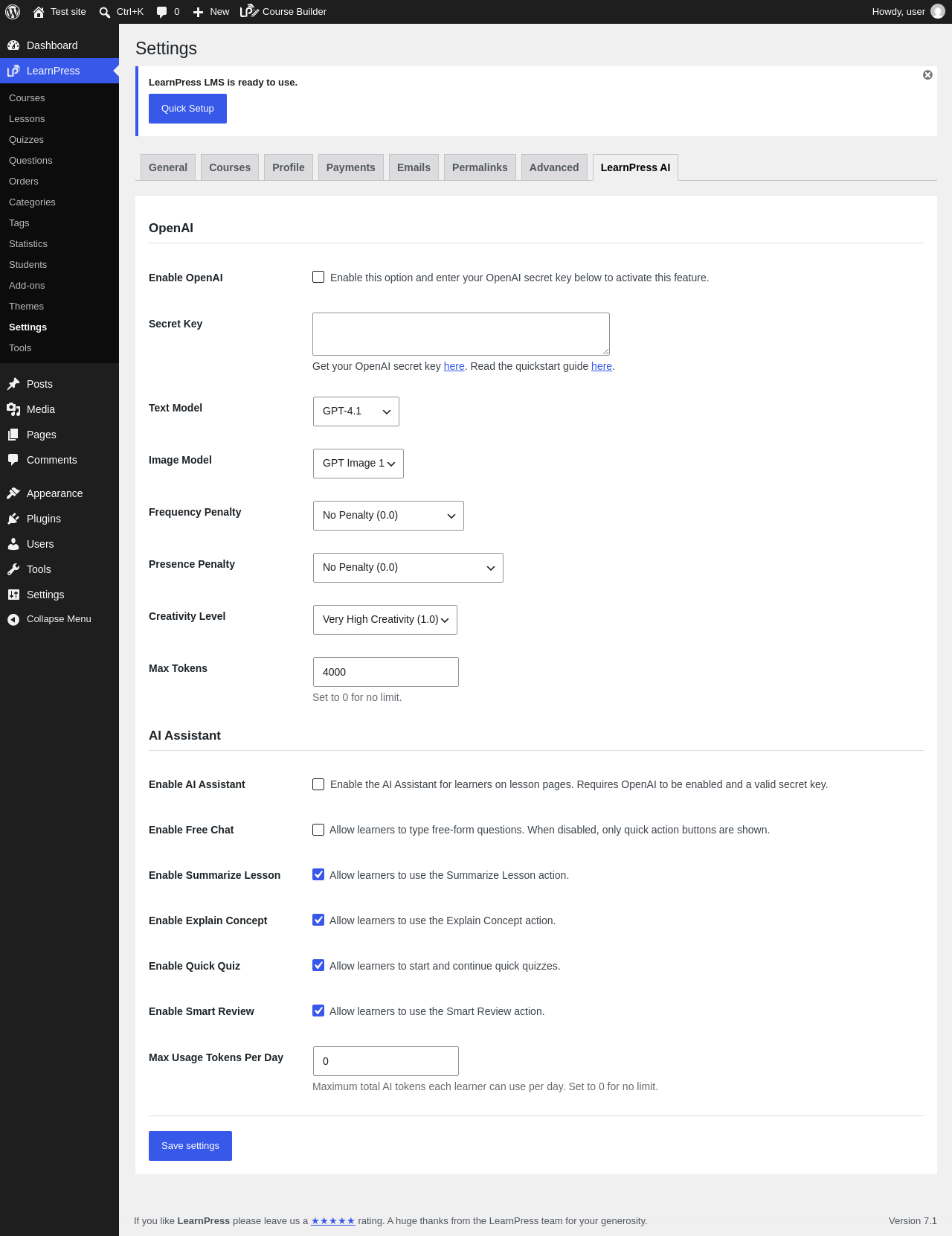
Task: Switch to the Payments tab
Action: [351, 167]
